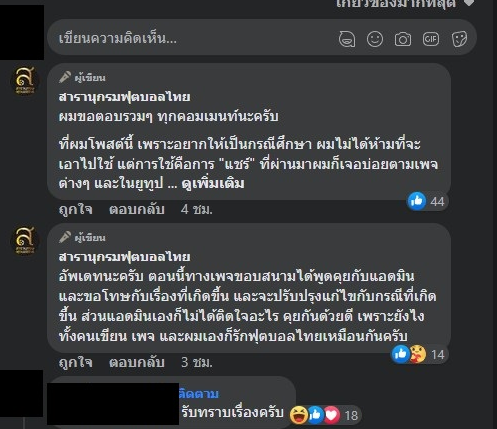Viewport: 497px width, 429px height.
Task: Open the laughing reaction with 18 count
Action: click(x=299, y=415)
